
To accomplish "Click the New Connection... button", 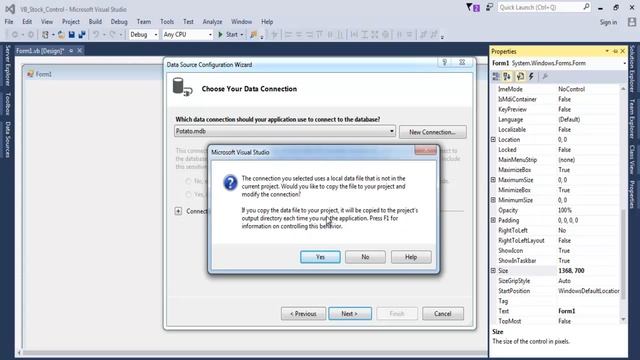I will click(x=432, y=132).
